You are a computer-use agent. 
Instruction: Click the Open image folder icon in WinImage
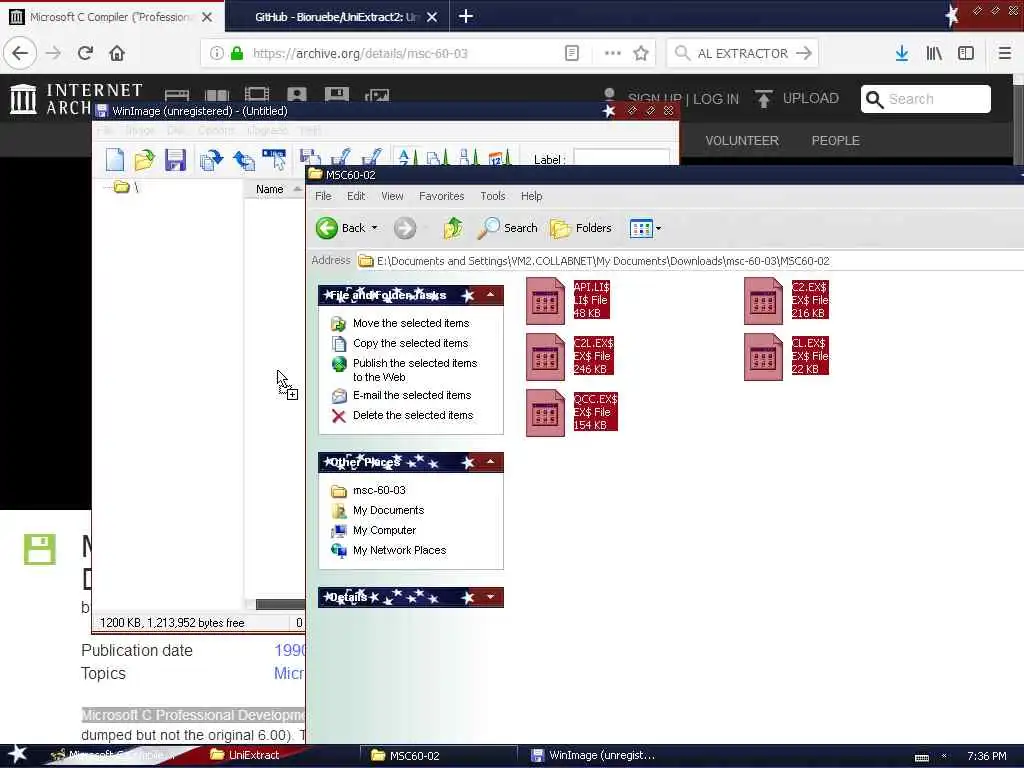(x=144, y=159)
